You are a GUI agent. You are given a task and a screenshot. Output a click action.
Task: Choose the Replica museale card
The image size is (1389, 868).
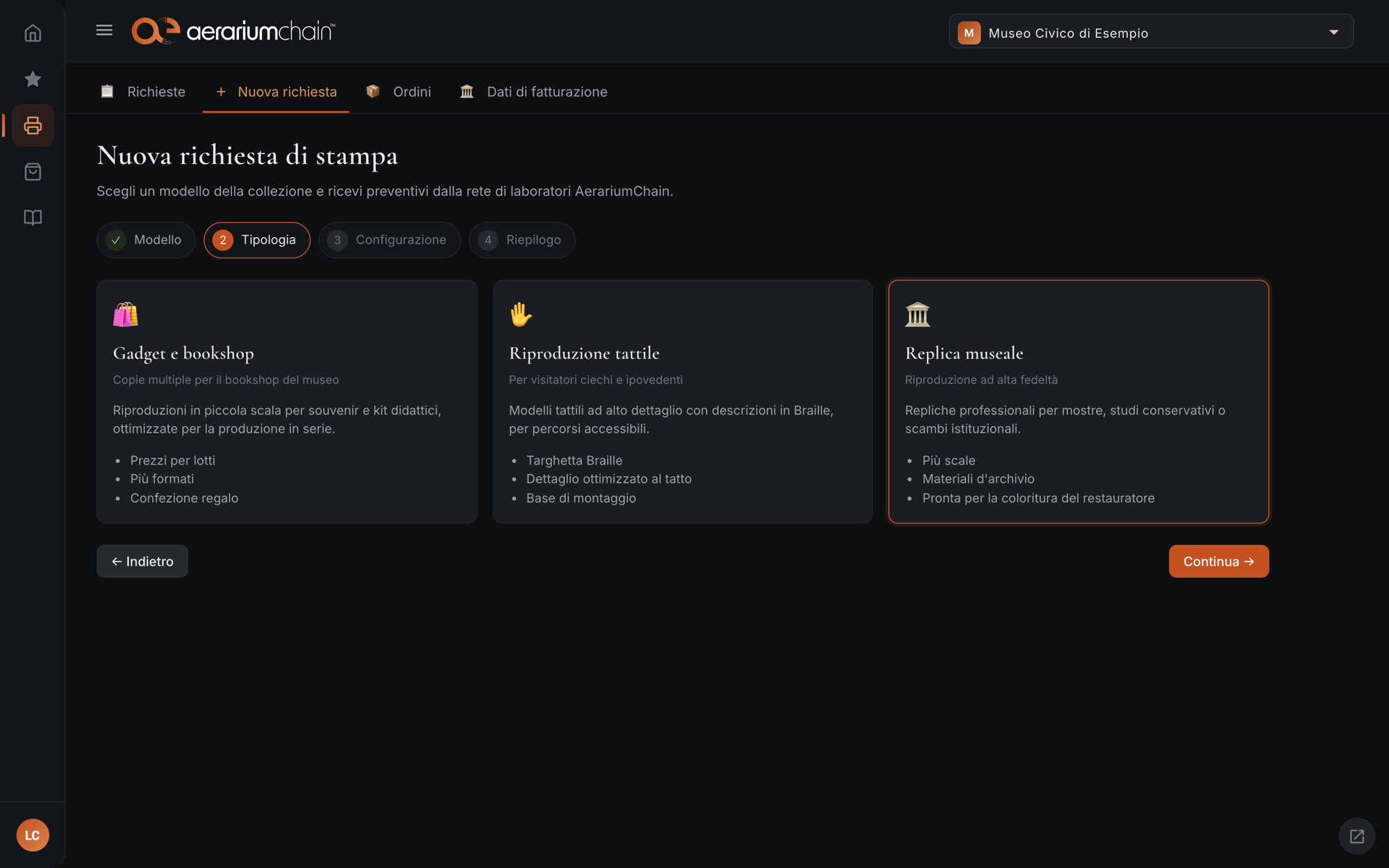[x=1079, y=401]
